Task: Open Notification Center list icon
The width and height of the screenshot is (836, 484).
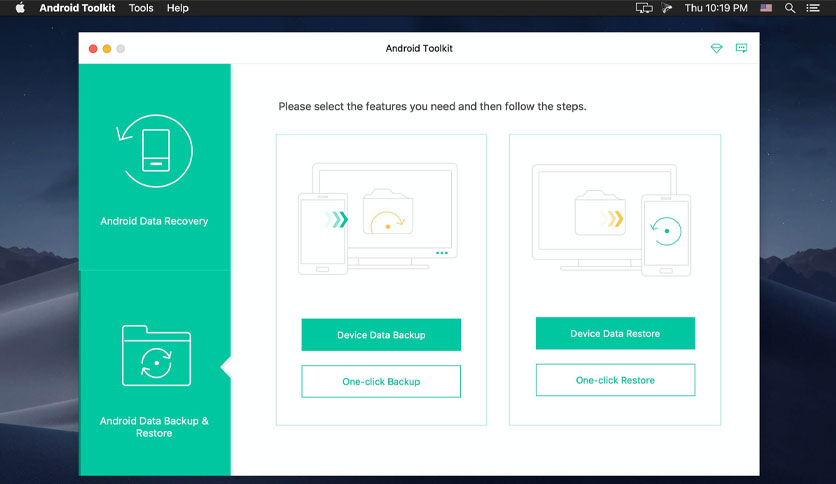Action: pos(813,8)
